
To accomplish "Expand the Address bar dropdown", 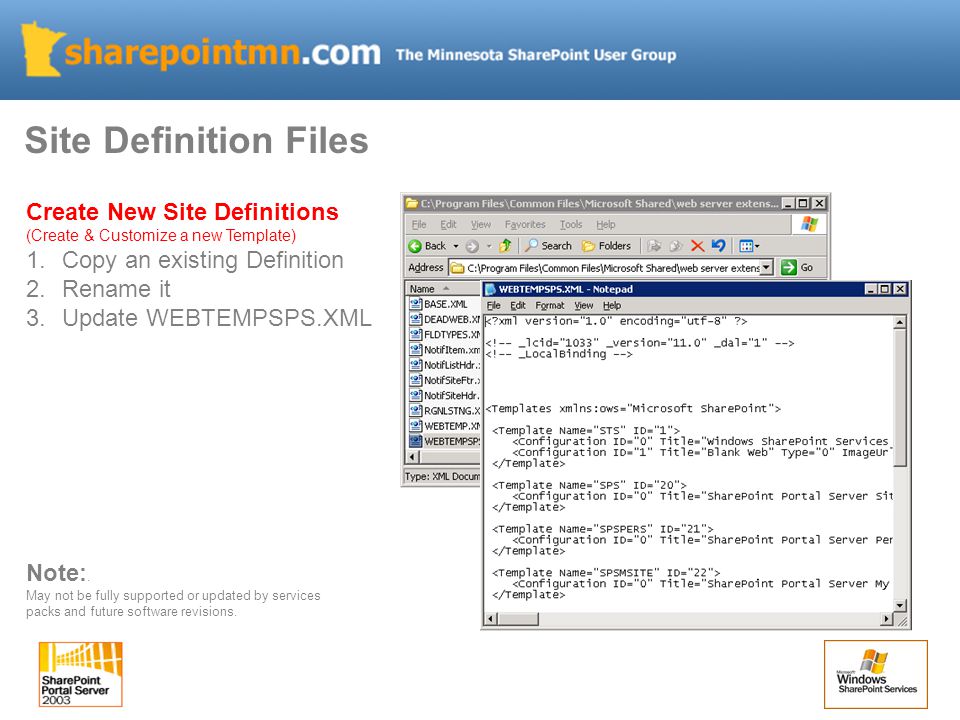I will pos(767,268).
